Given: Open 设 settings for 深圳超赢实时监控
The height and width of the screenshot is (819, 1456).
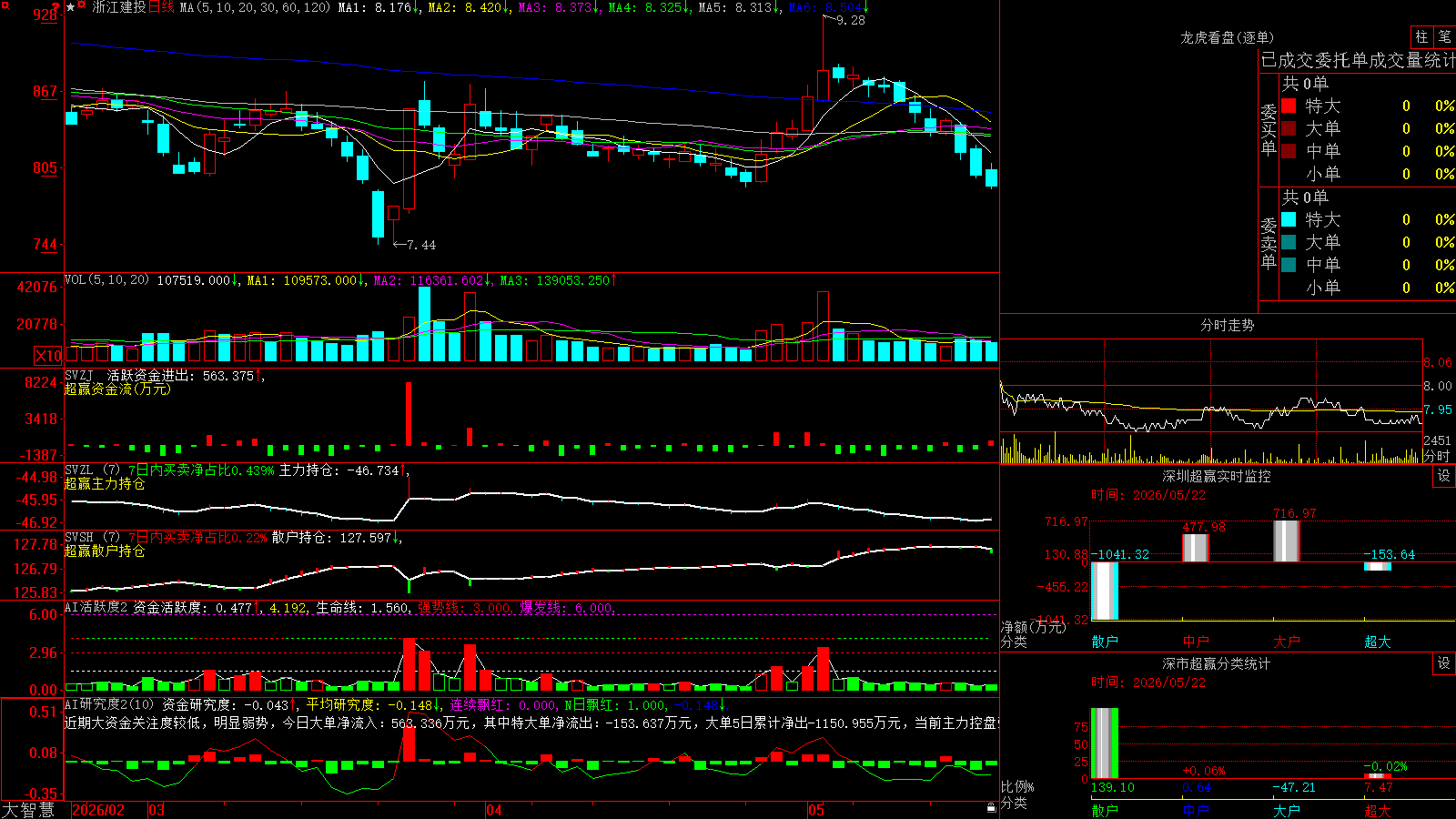Looking at the screenshot, I should pos(1444,476).
